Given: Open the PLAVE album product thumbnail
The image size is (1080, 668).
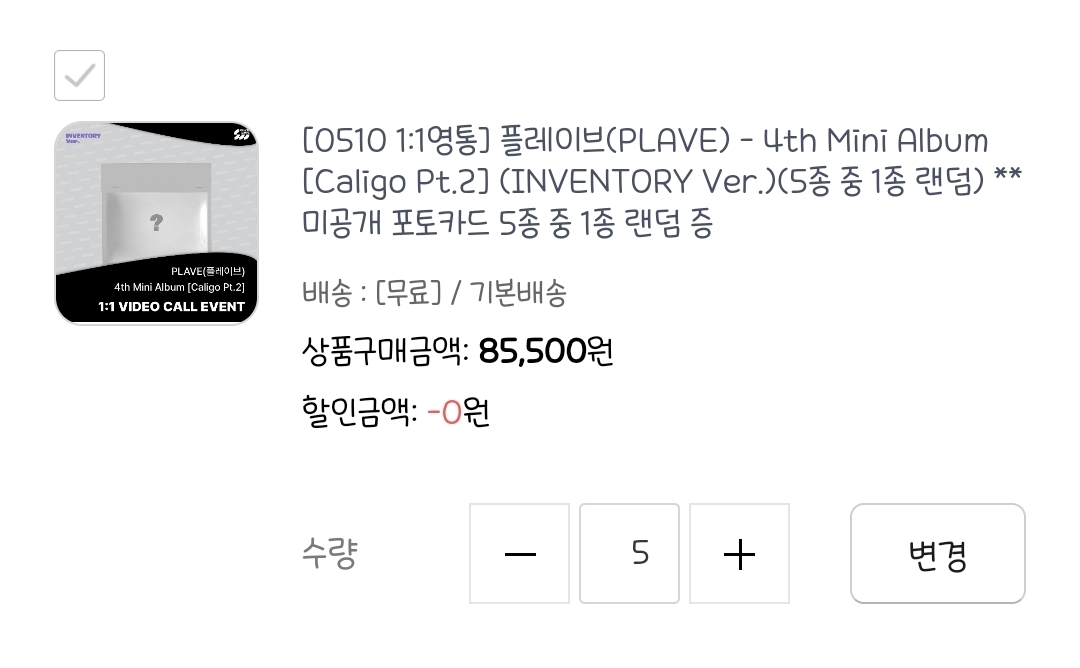Looking at the screenshot, I should (x=156, y=223).
